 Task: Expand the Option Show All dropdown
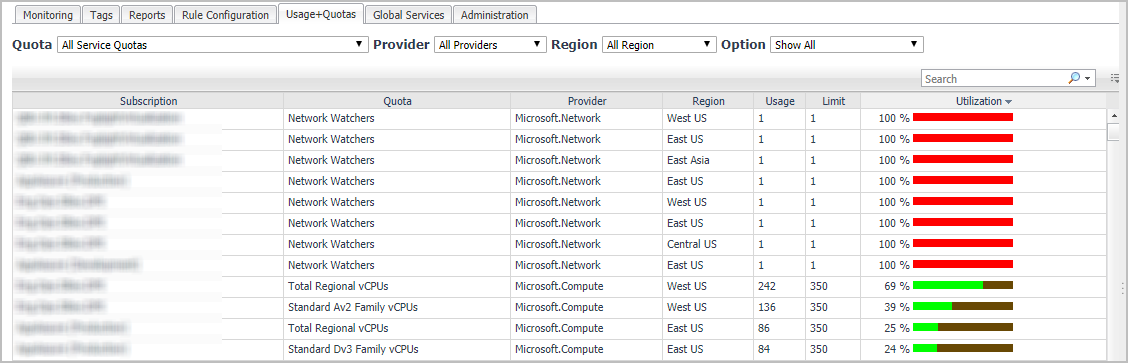847,45
